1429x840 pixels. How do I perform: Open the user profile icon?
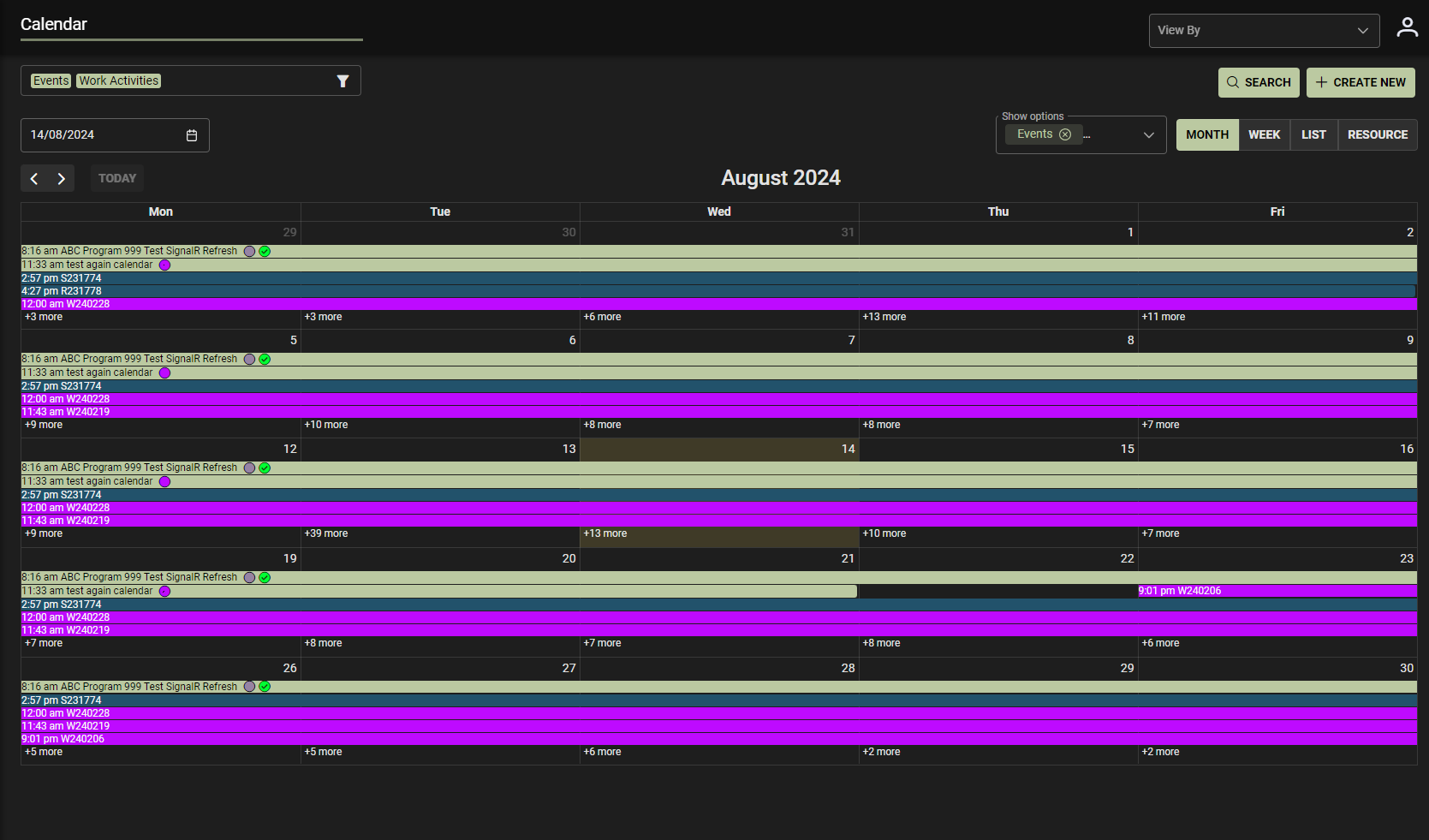1407,27
